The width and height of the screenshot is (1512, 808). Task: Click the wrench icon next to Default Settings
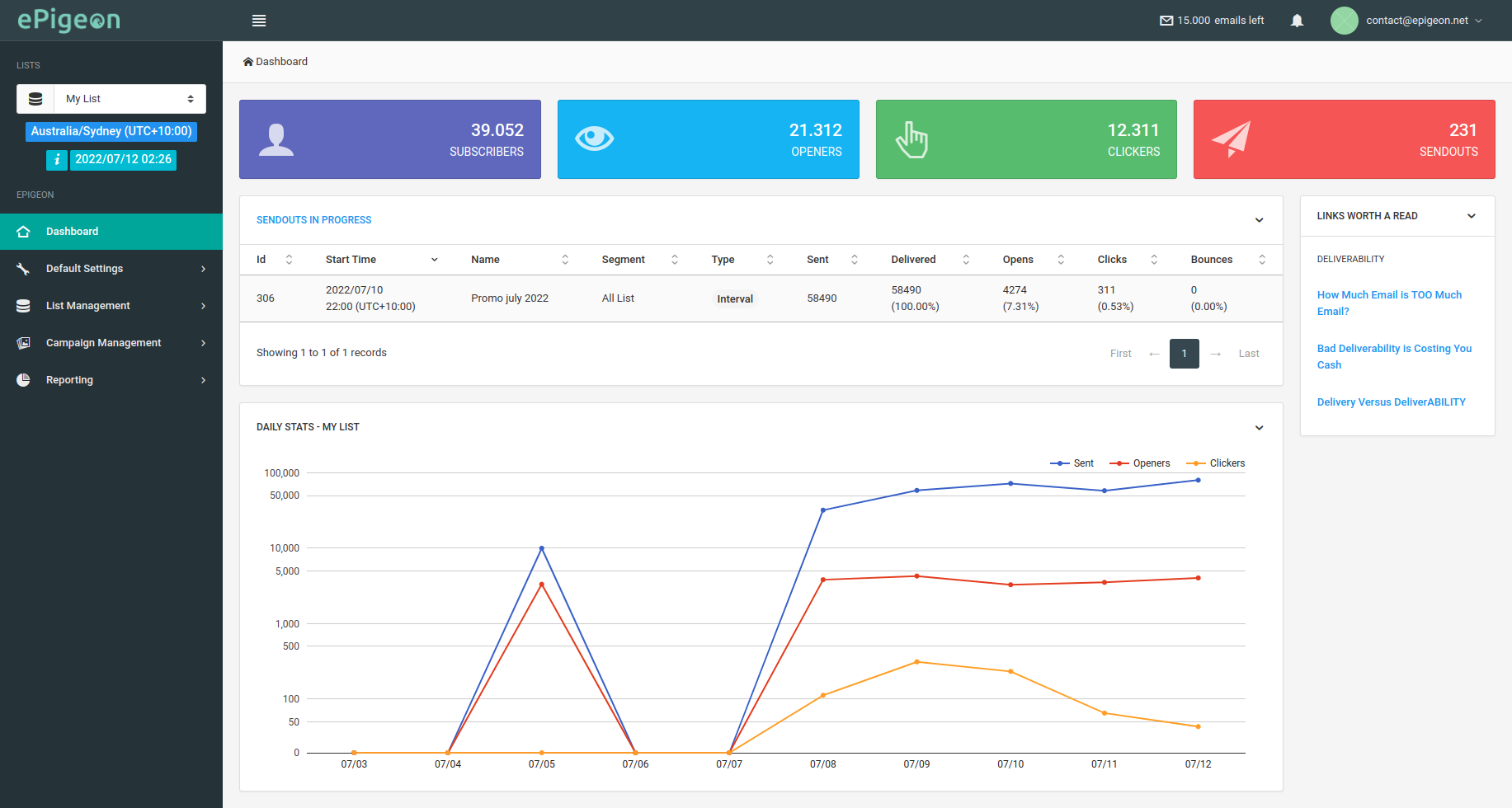coord(22,268)
